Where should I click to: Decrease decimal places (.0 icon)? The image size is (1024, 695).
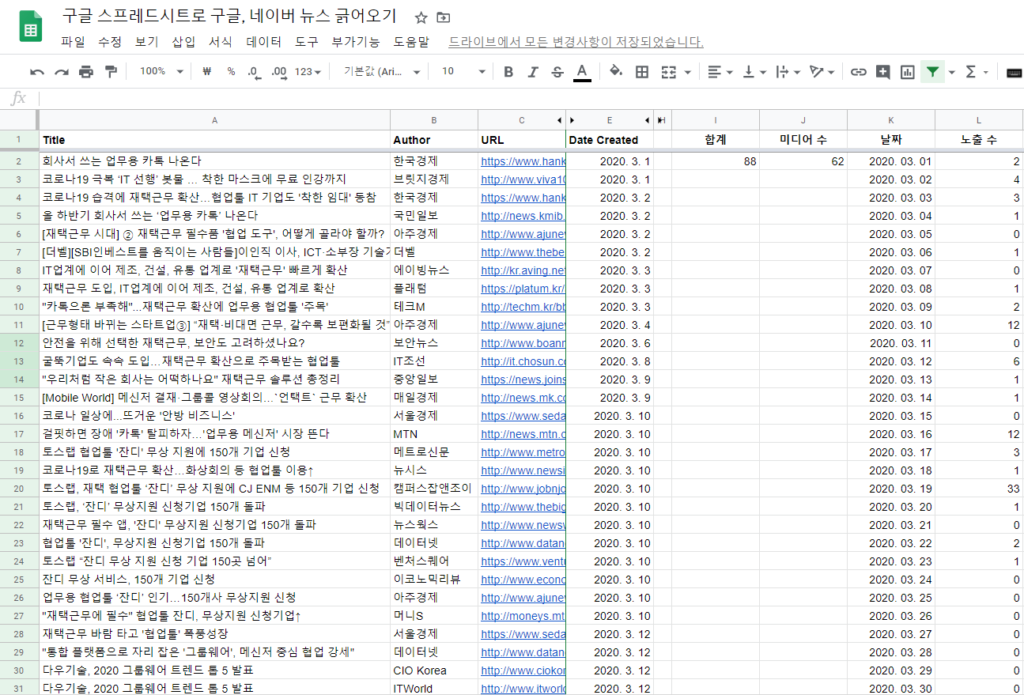[255, 72]
